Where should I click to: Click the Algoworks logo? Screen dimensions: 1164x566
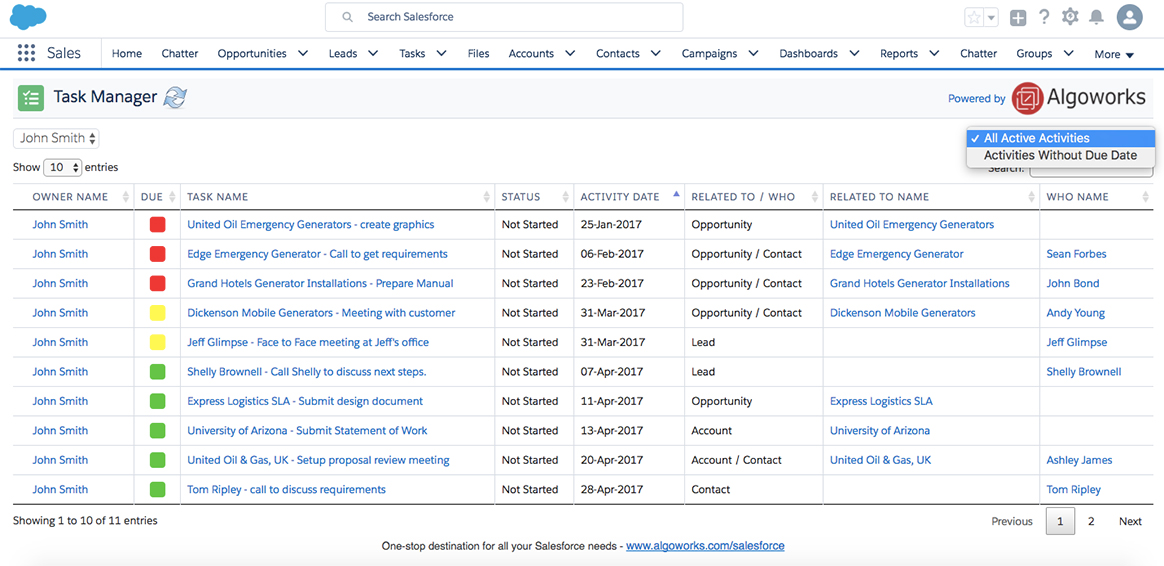1079,97
